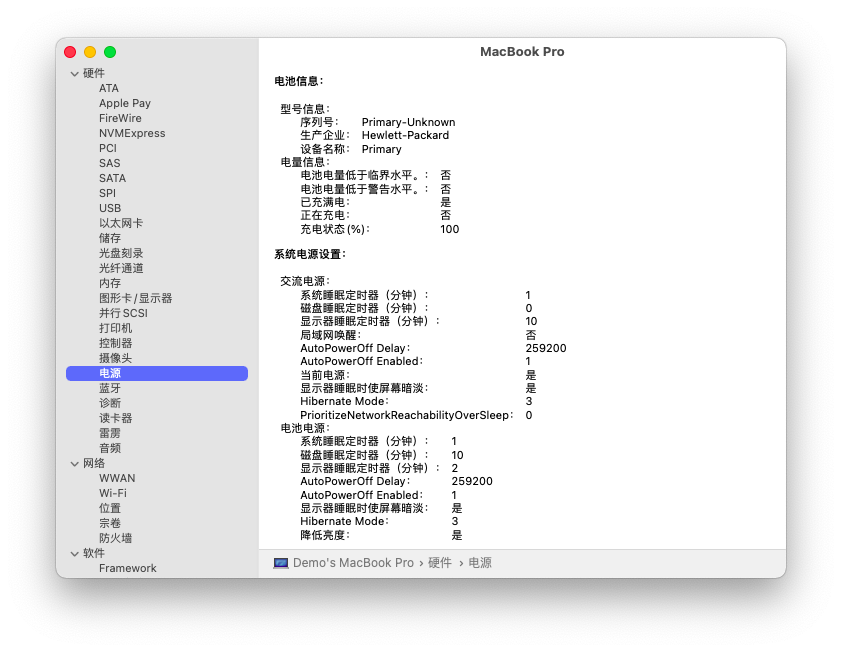Close the window with the red button
The height and width of the screenshot is (652, 842).
(x=70, y=52)
